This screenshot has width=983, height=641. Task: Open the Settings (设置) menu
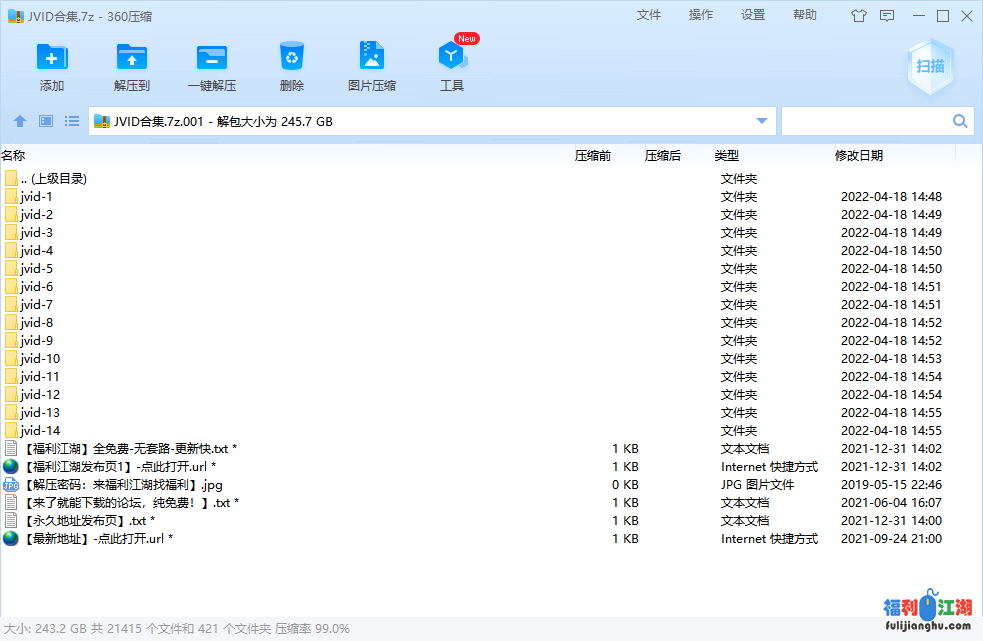tap(753, 15)
